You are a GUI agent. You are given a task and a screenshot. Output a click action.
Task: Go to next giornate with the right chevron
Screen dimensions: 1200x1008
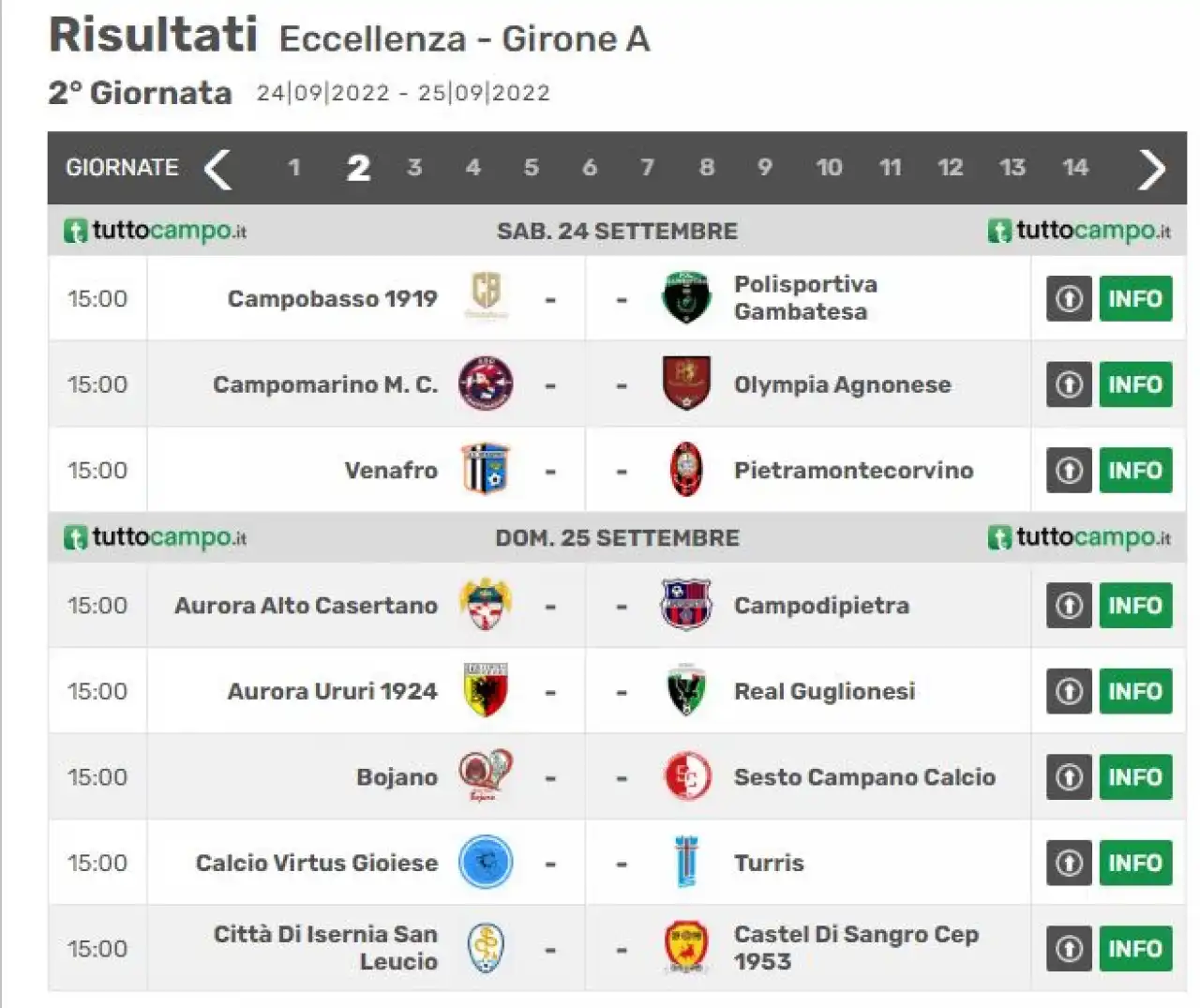point(1151,169)
